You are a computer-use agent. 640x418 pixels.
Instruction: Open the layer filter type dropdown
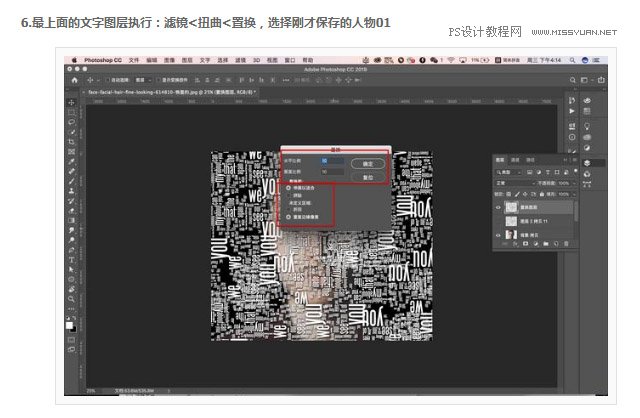[509, 172]
